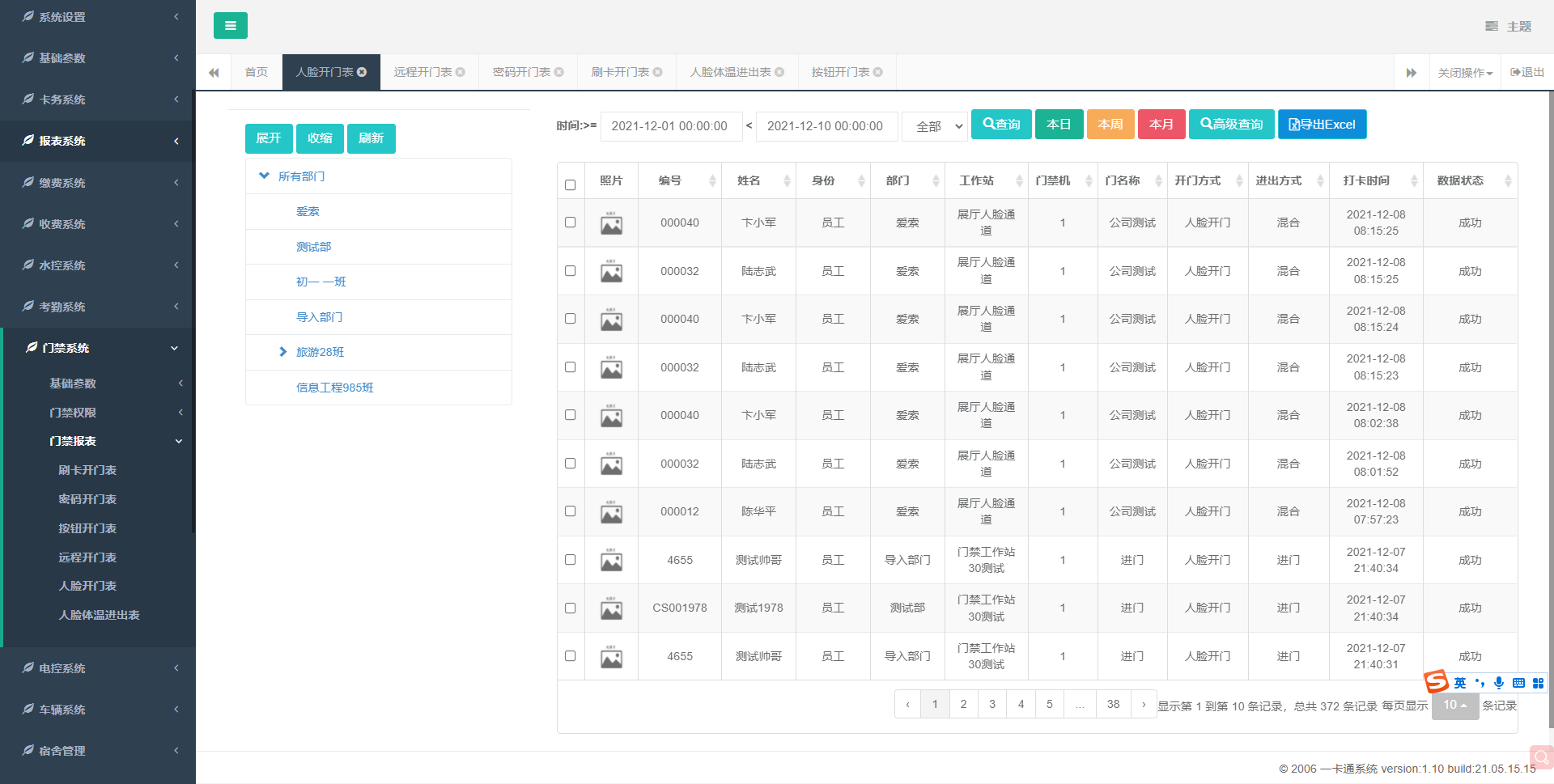Viewport: 1554px width, 784px height.
Task: Click the 高级查询 advanced search button
Action: (1231, 125)
